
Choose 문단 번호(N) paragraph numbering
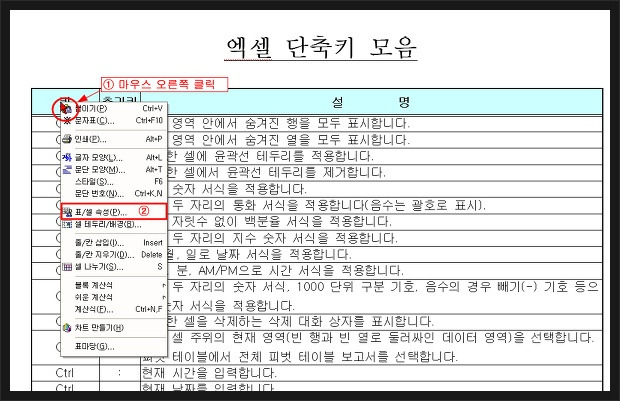[114, 193]
